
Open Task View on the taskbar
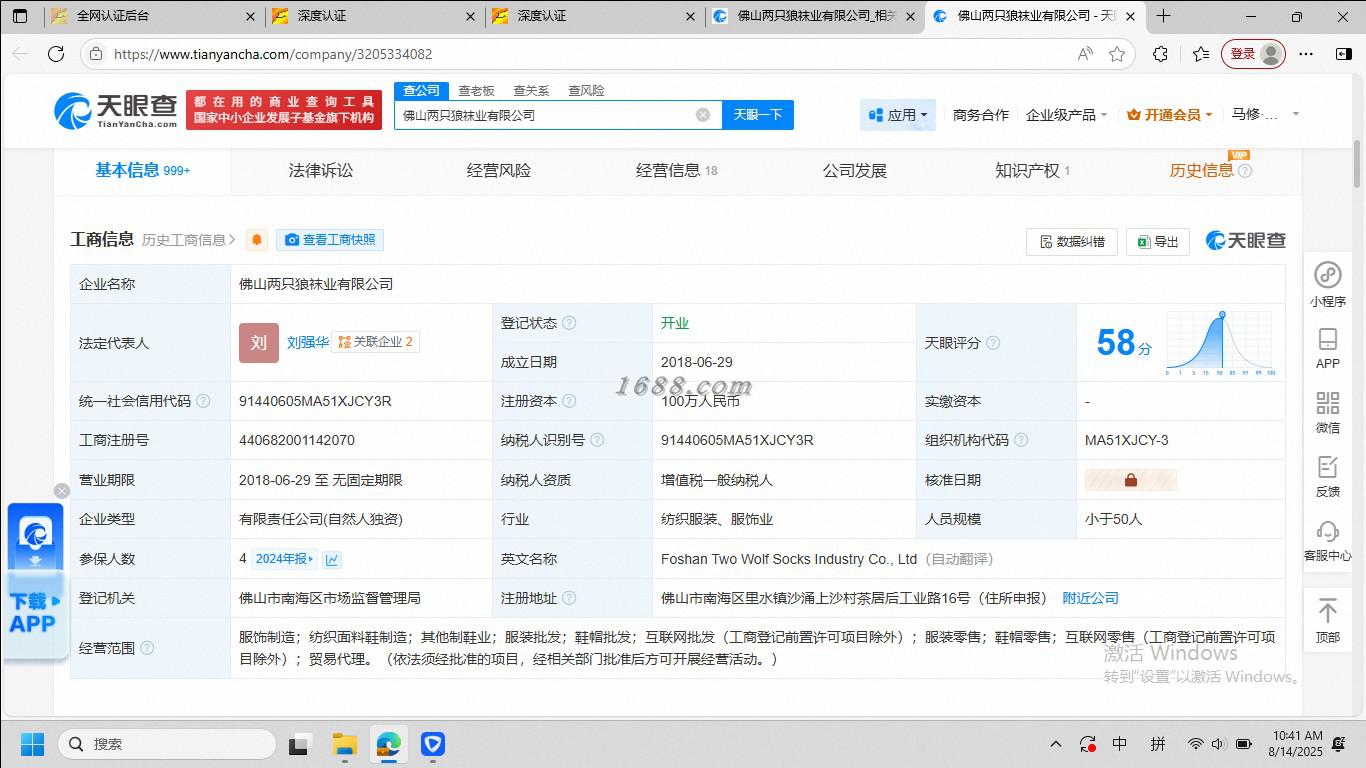[x=300, y=744]
